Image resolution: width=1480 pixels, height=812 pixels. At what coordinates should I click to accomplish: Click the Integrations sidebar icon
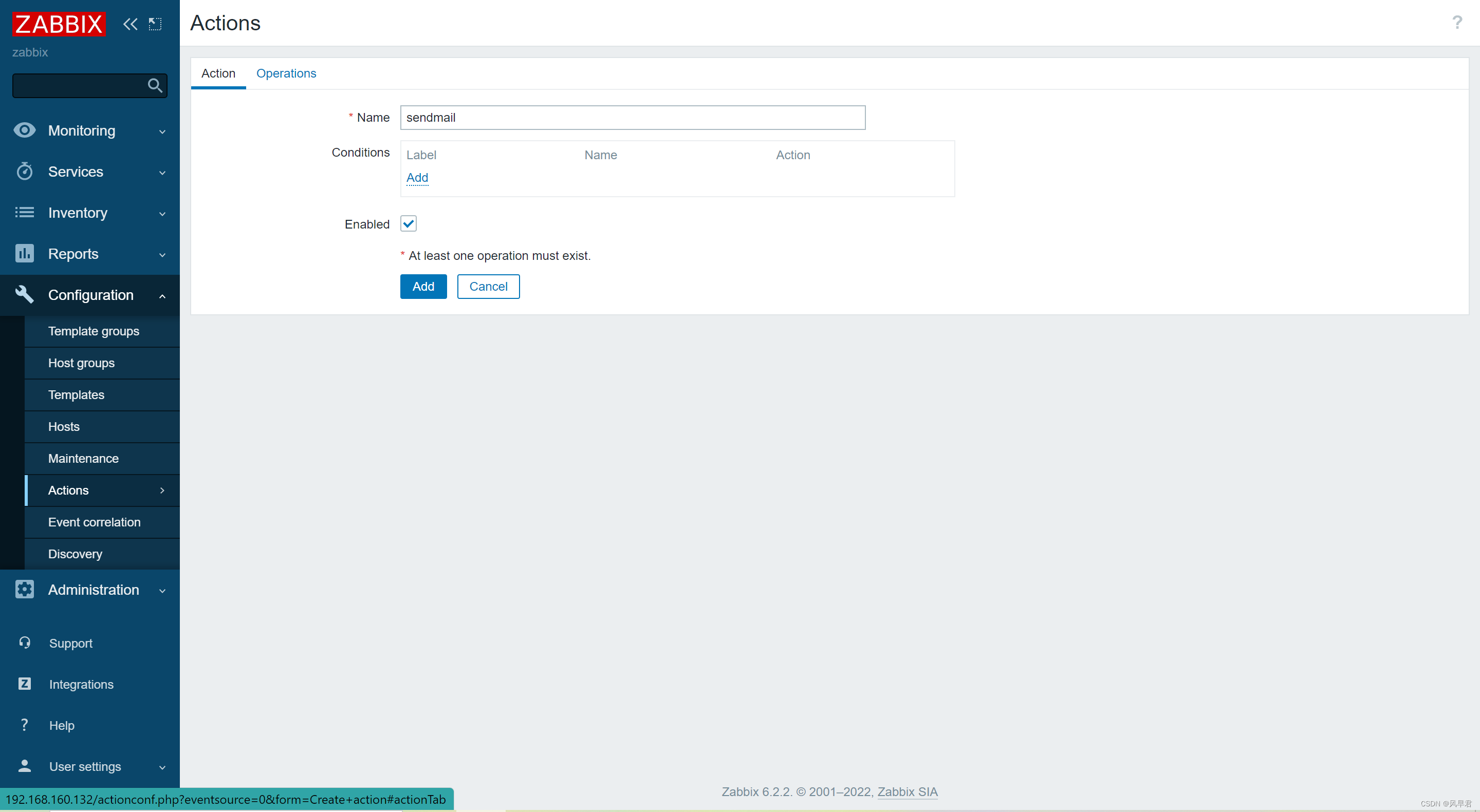(24, 684)
